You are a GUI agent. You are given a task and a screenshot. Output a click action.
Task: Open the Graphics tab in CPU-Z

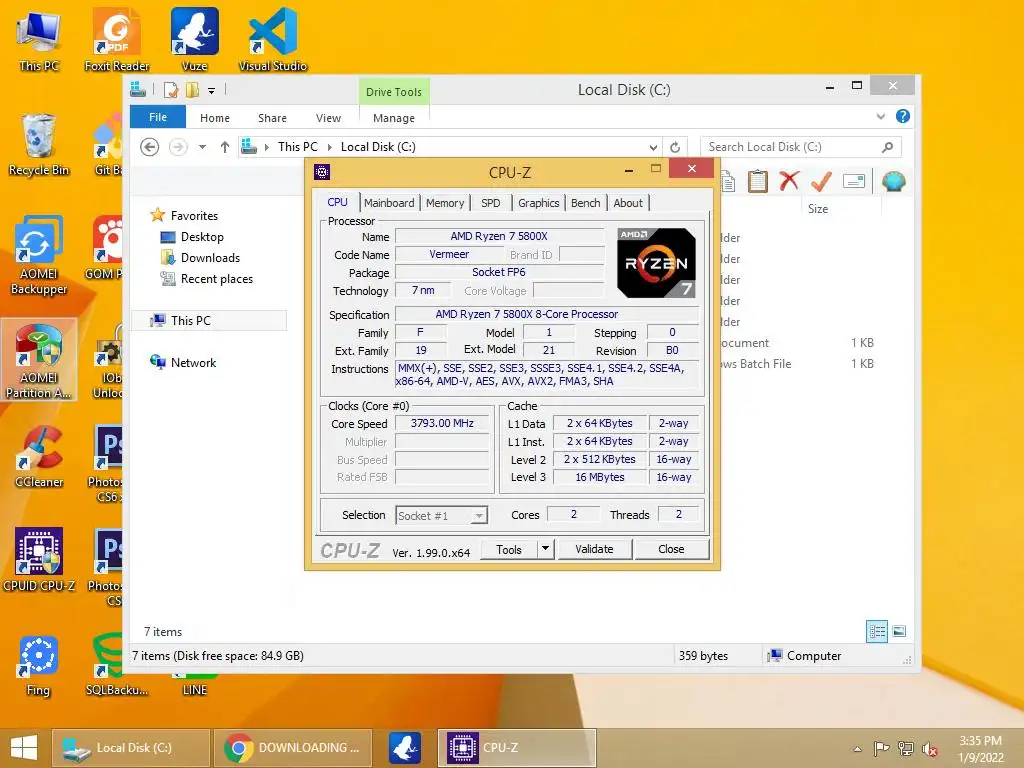click(538, 202)
